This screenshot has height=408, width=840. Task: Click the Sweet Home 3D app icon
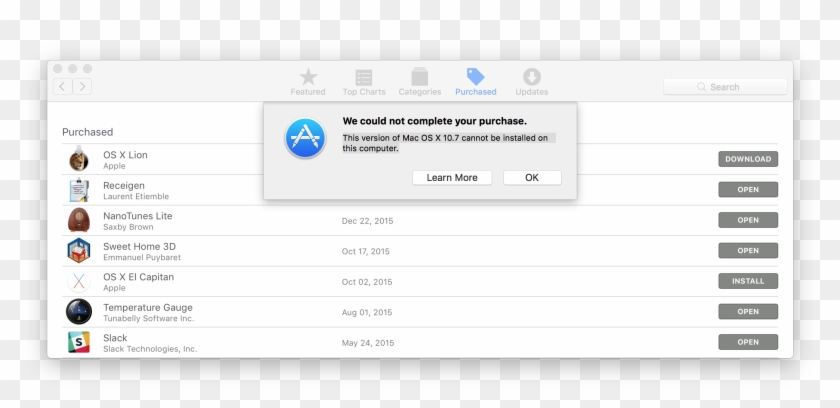[x=78, y=251]
